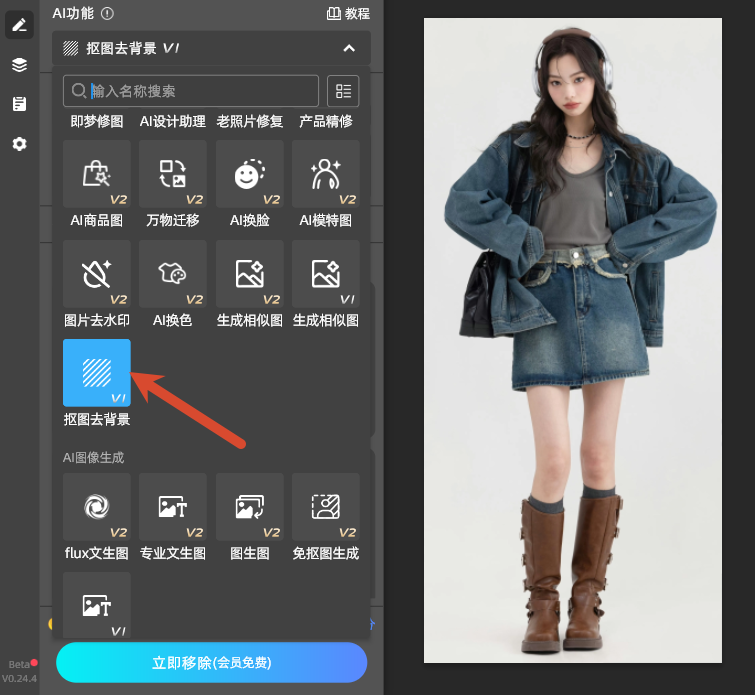Click the striped 抠图去背景 header icon

pos(71,48)
